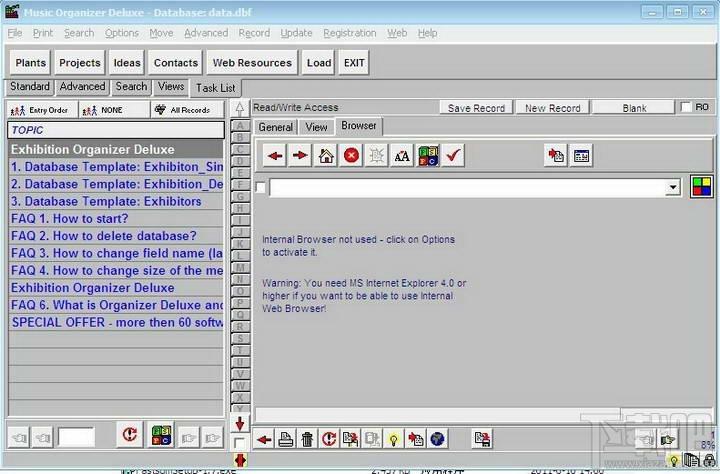Click the Blank button
The image size is (720, 474).
634,108
